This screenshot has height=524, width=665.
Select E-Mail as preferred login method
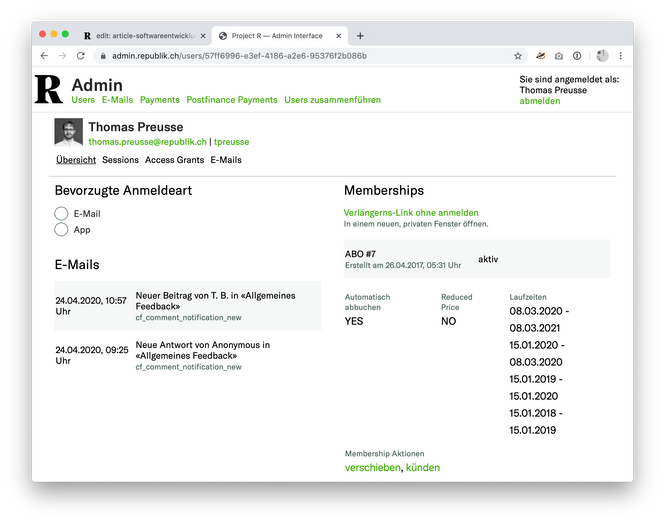[x=61, y=213]
